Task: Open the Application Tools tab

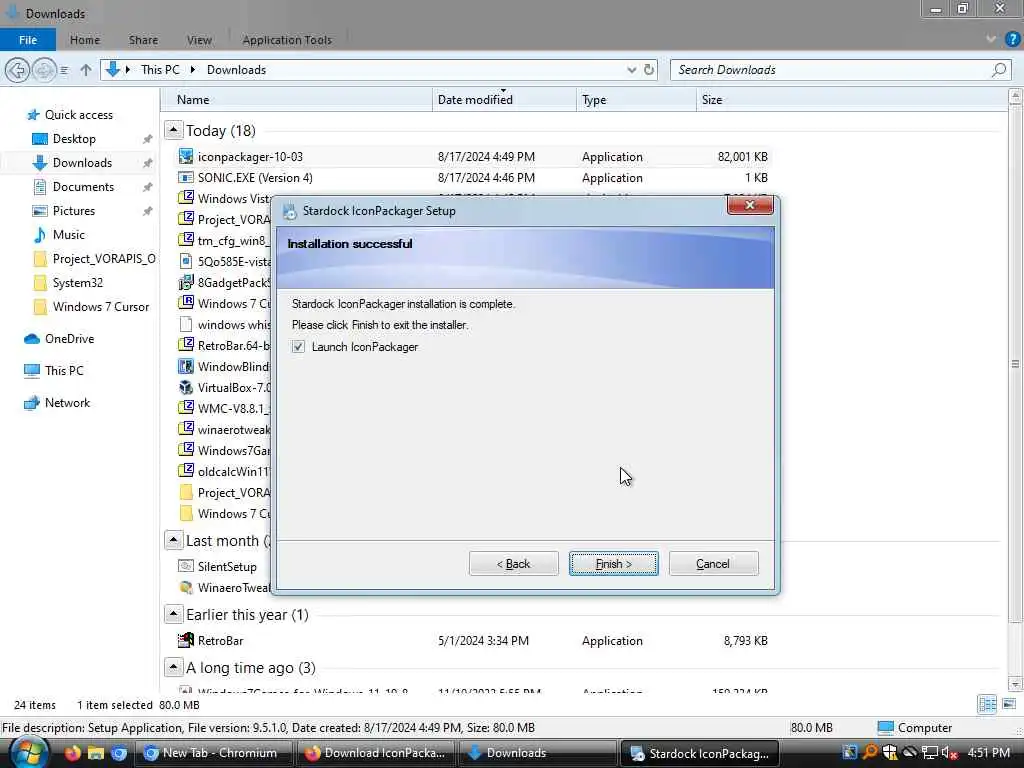Action: point(287,40)
